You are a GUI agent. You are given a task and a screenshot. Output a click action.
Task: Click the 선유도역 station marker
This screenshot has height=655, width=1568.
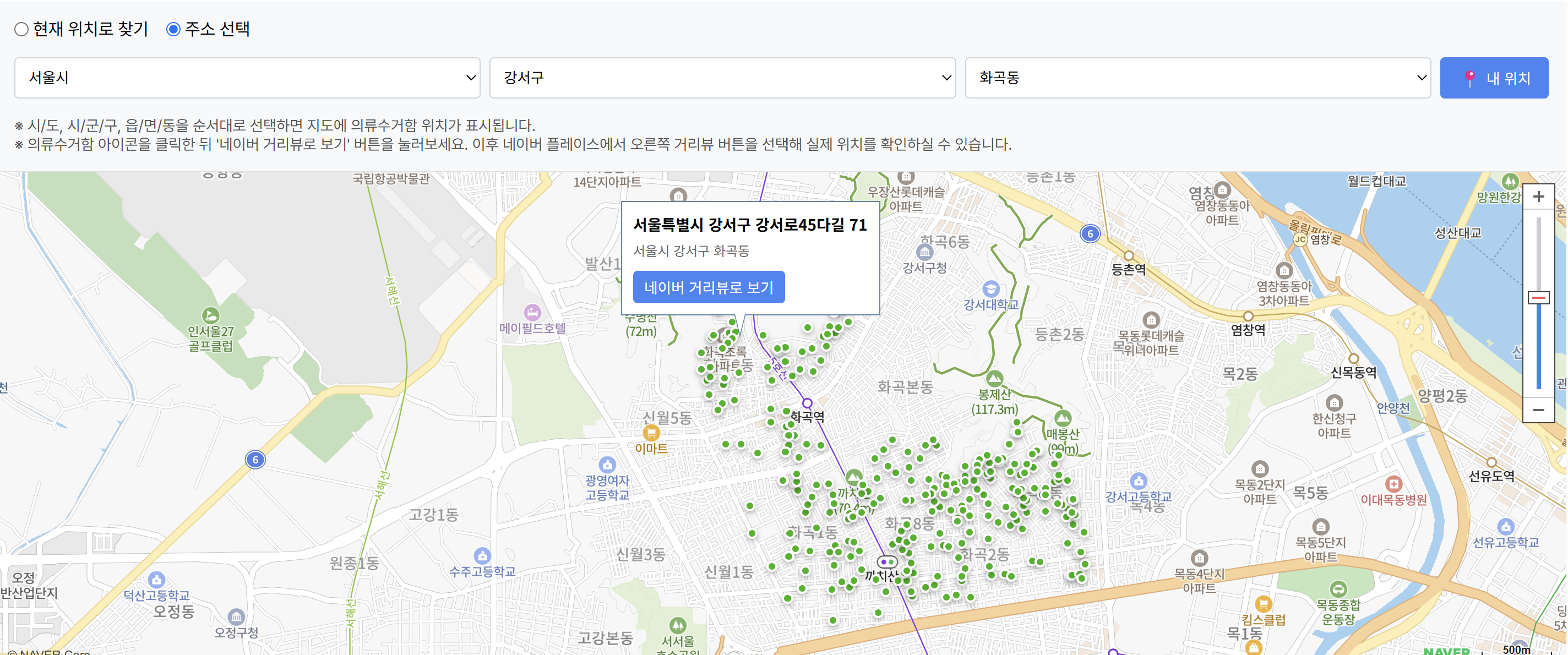(x=1491, y=463)
